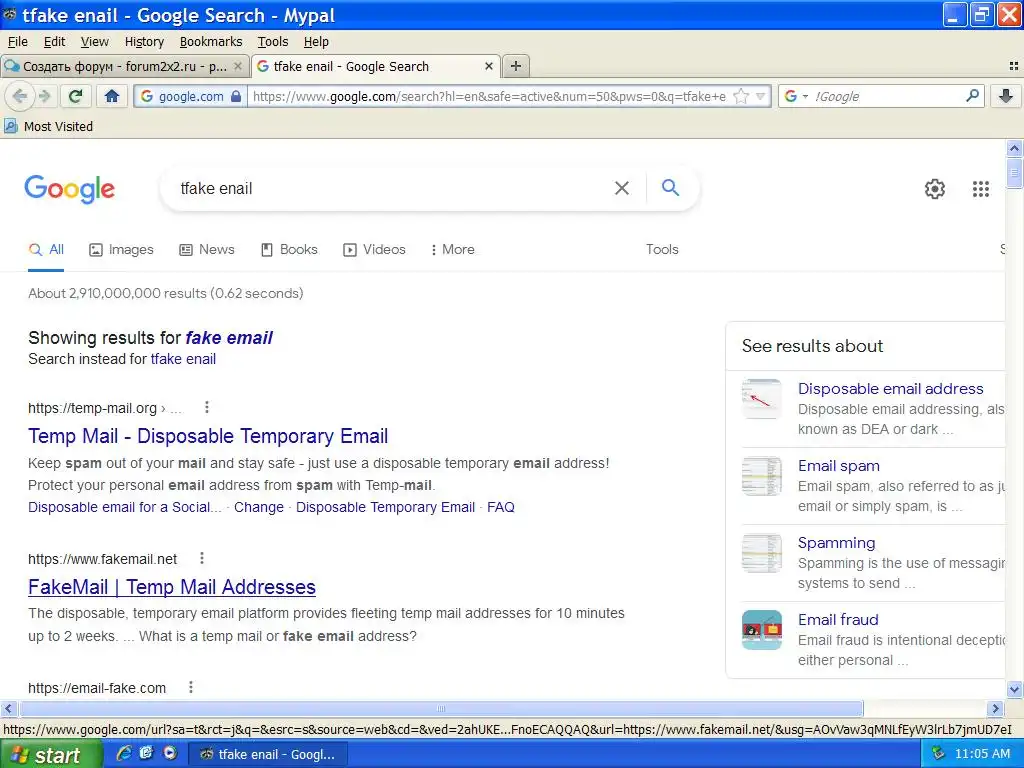Image resolution: width=1024 pixels, height=768 pixels.
Task: Open Temp Mail - Disposable Temporary Email result
Action: [208, 436]
